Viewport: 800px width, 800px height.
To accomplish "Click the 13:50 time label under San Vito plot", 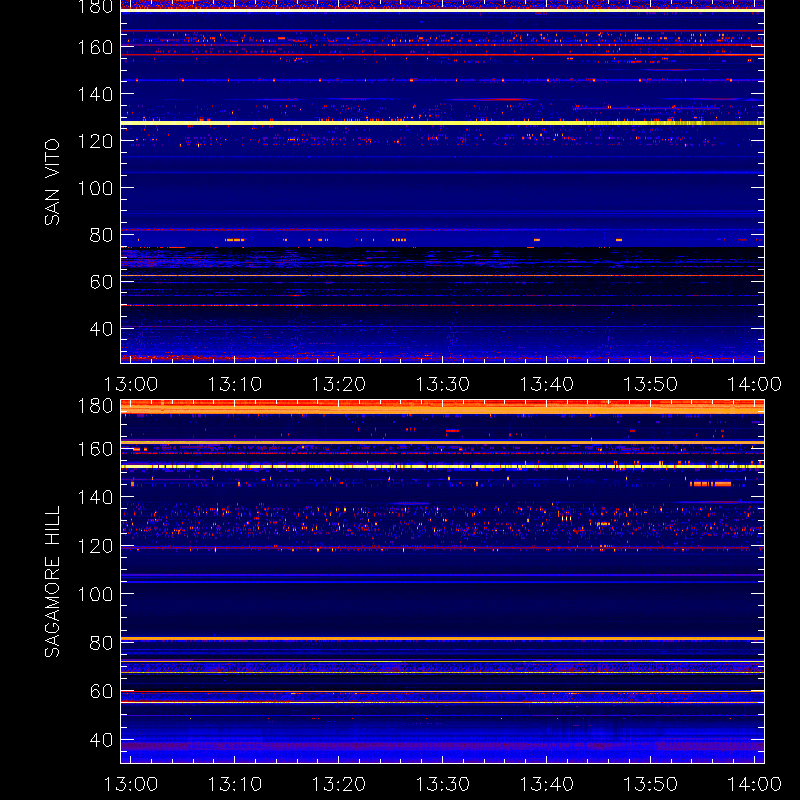I will click(x=651, y=384).
